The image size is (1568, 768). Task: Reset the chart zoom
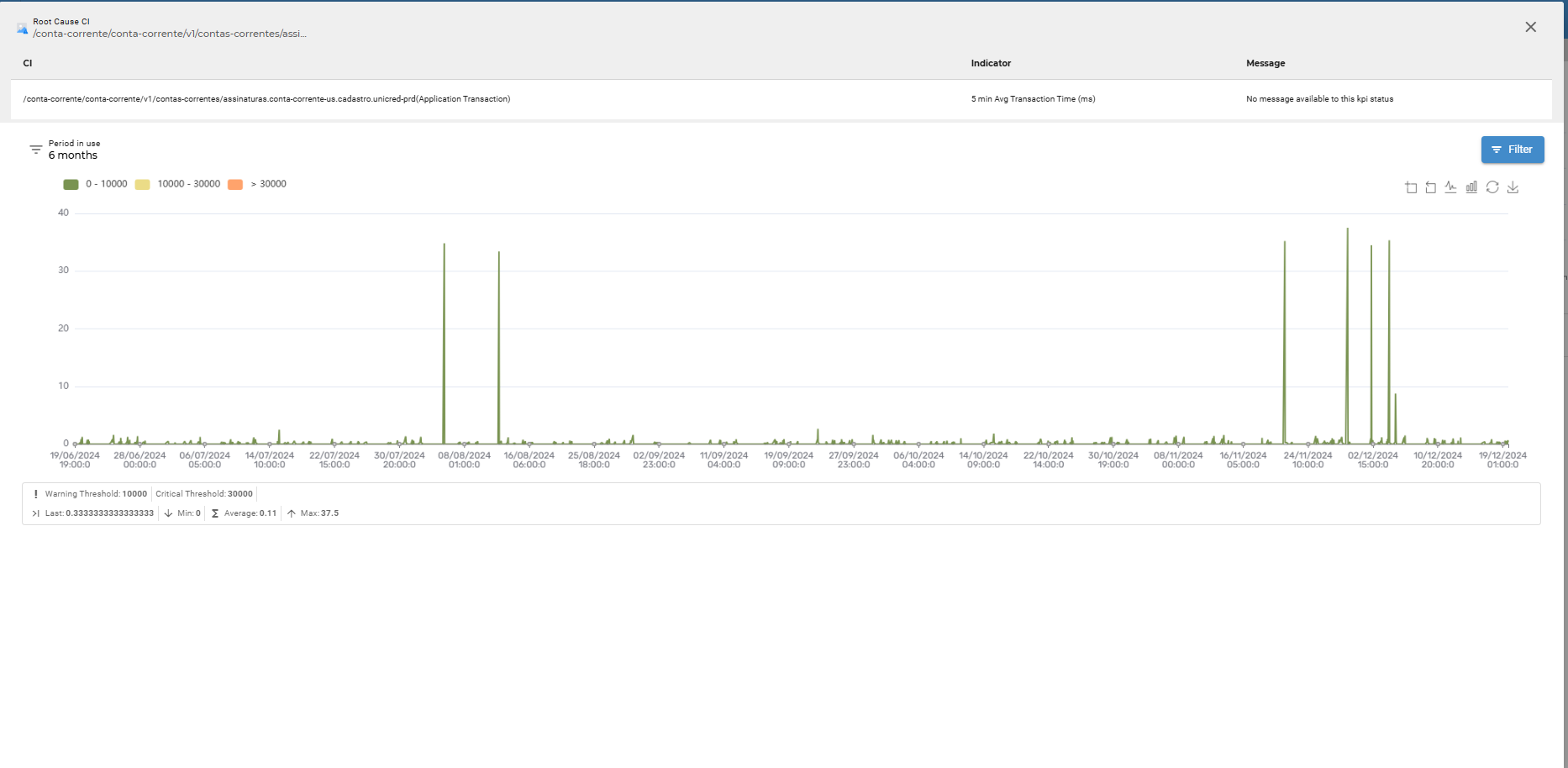[x=1430, y=187]
